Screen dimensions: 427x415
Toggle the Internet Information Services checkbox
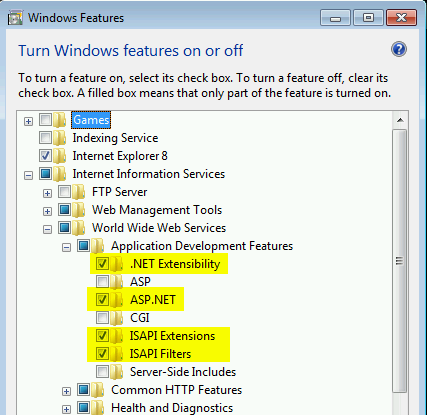(45, 173)
